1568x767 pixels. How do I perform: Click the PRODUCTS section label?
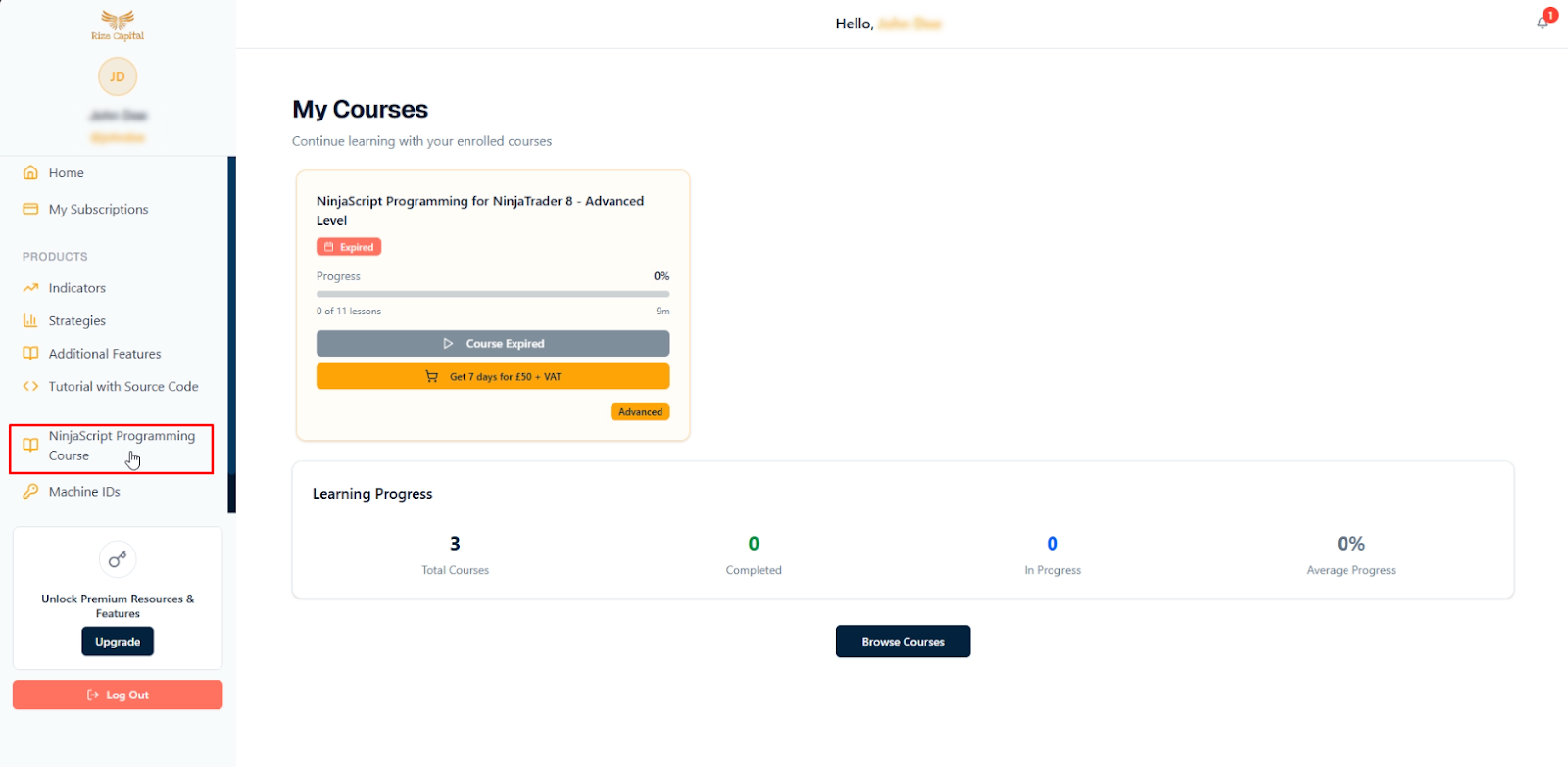pyautogui.click(x=55, y=257)
